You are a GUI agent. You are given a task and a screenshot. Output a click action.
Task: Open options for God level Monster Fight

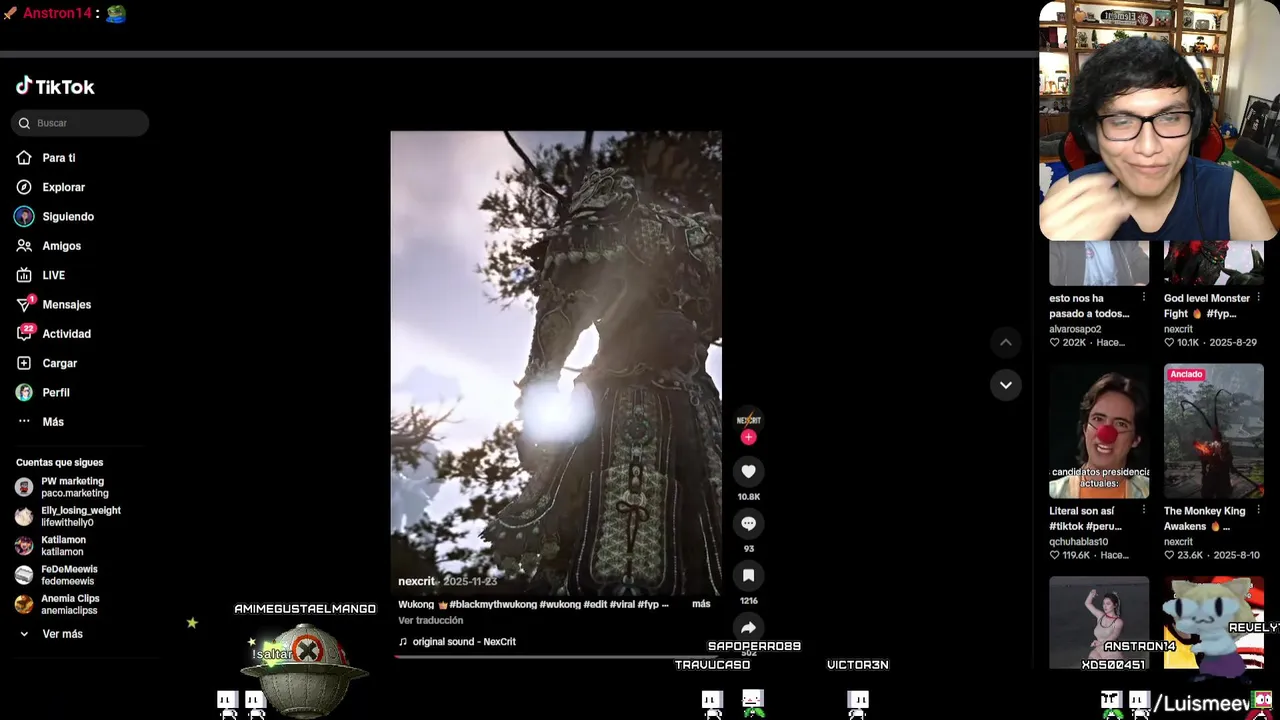pyautogui.click(x=1259, y=298)
